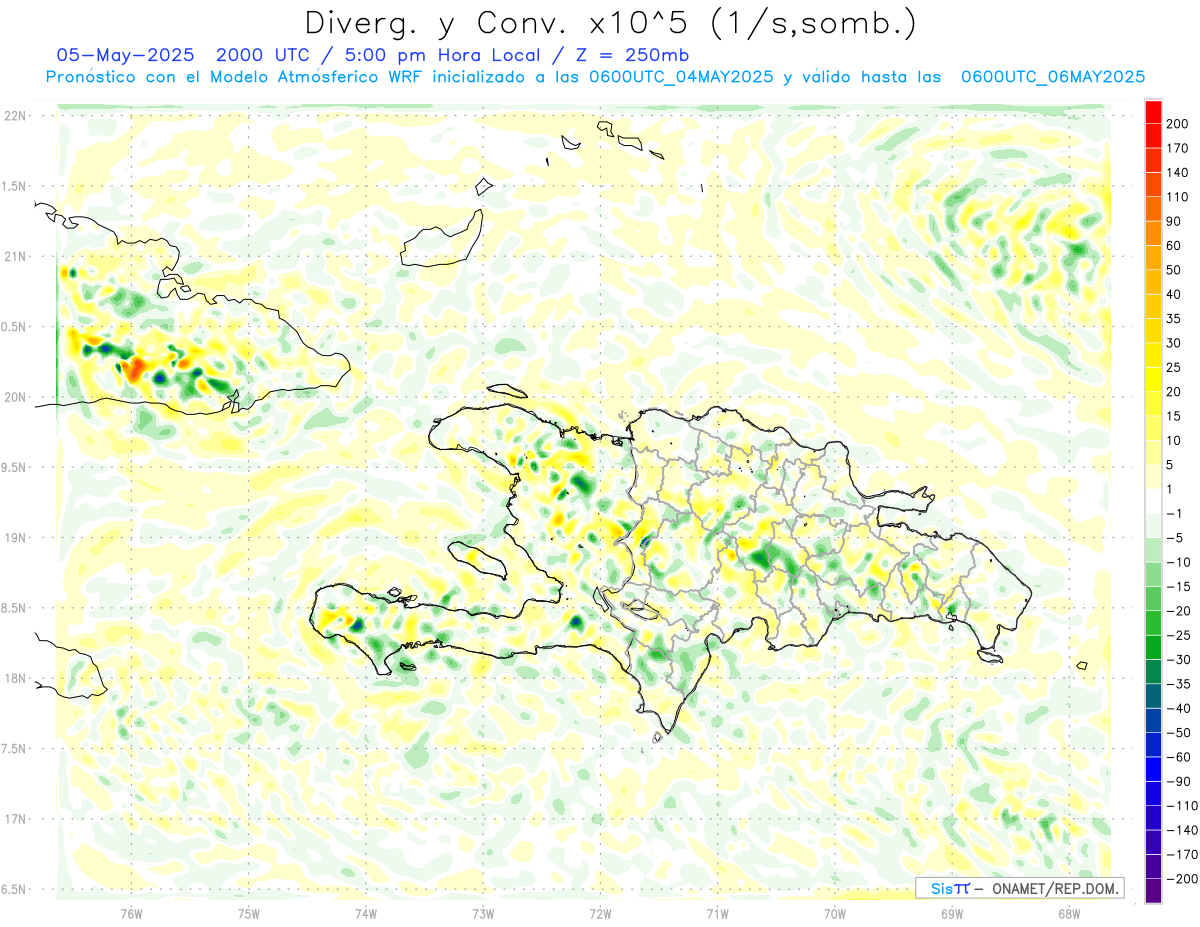This screenshot has height=927, width=1200.
Task: Click the "19N" latitude label
Action: pyautogui.click(x=15, y=538)
